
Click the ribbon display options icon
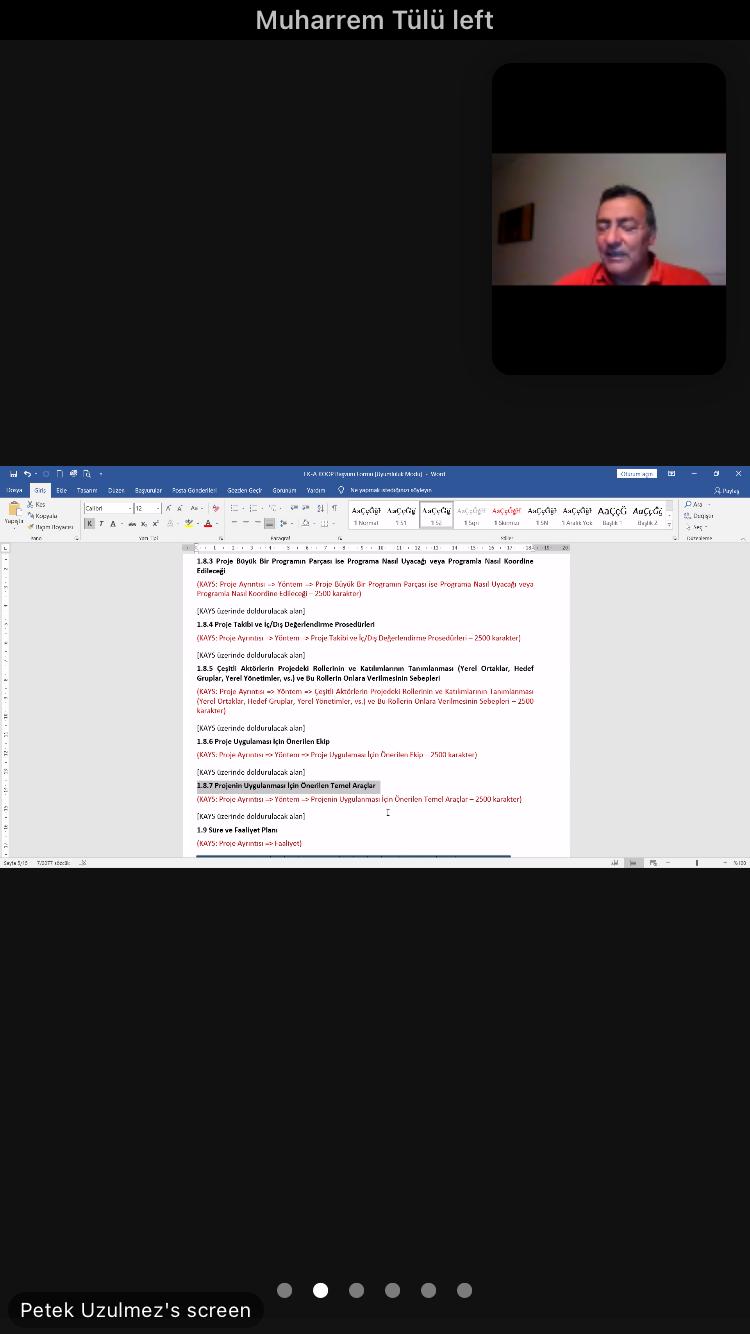coord(671,473)
